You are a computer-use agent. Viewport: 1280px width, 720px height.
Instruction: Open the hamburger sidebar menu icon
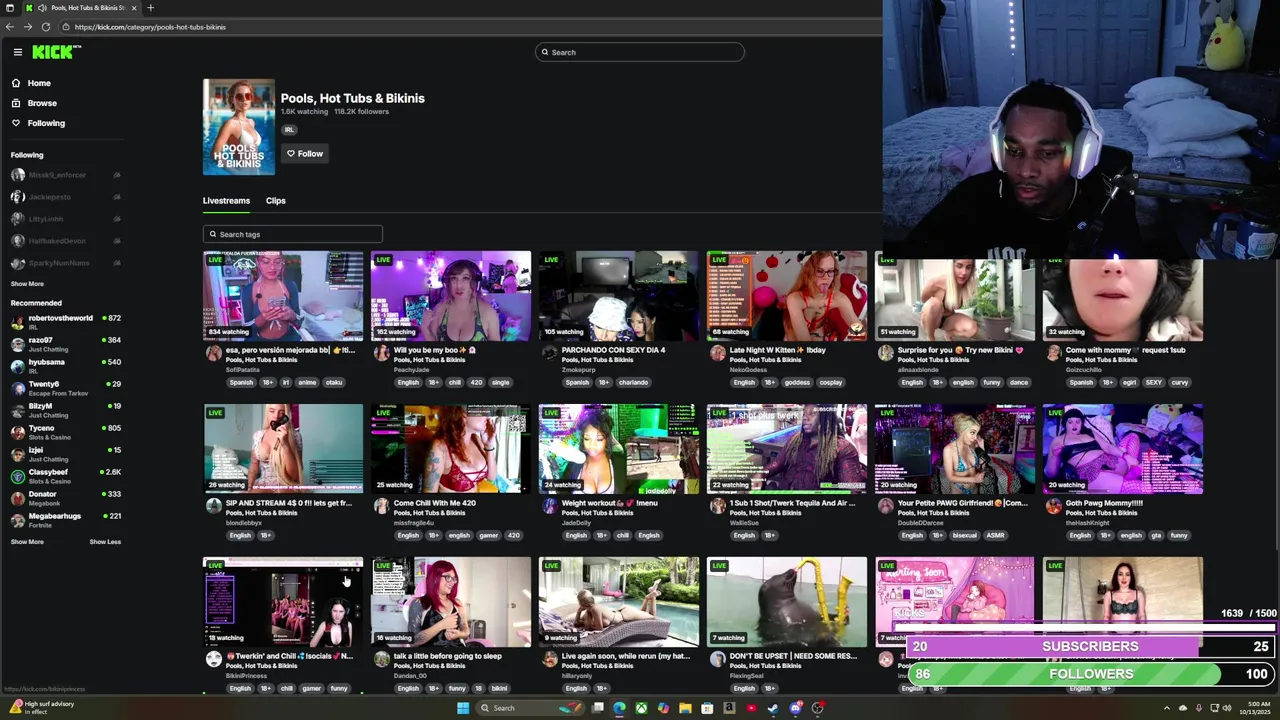[17, 52]
